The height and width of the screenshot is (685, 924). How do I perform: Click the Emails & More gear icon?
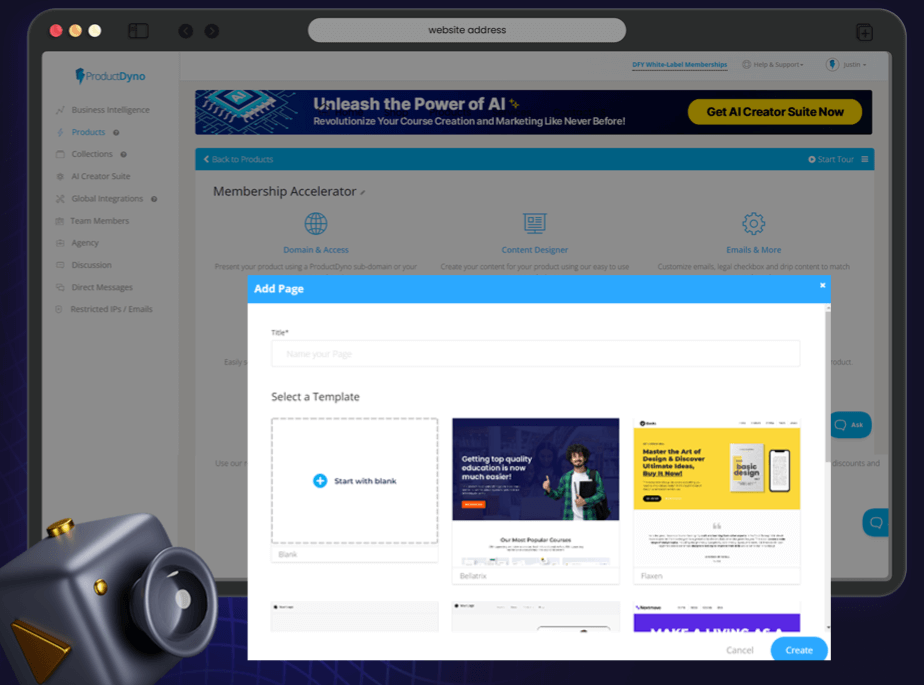click(753, 224)
